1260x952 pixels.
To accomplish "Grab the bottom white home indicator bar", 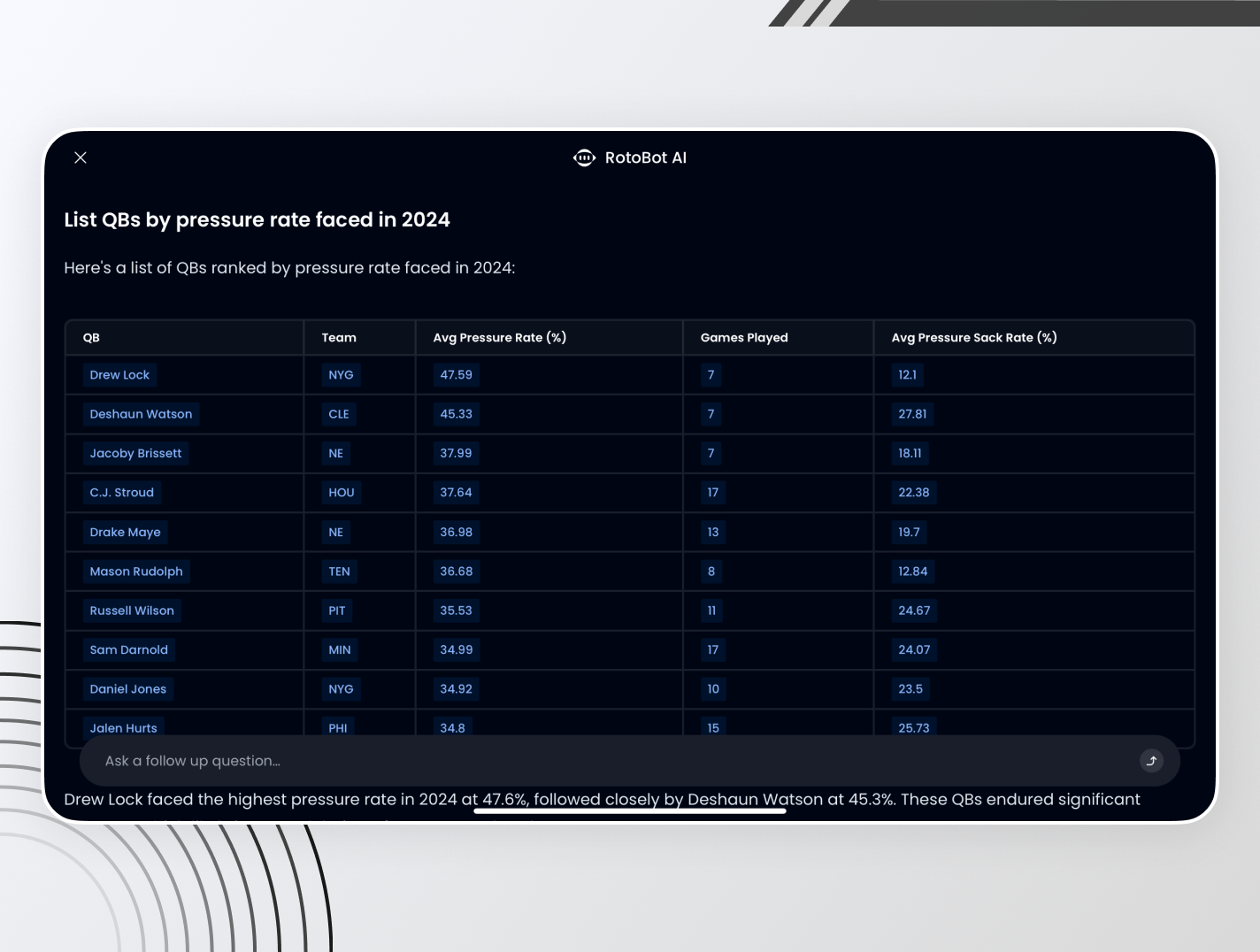I will (630, 810).
